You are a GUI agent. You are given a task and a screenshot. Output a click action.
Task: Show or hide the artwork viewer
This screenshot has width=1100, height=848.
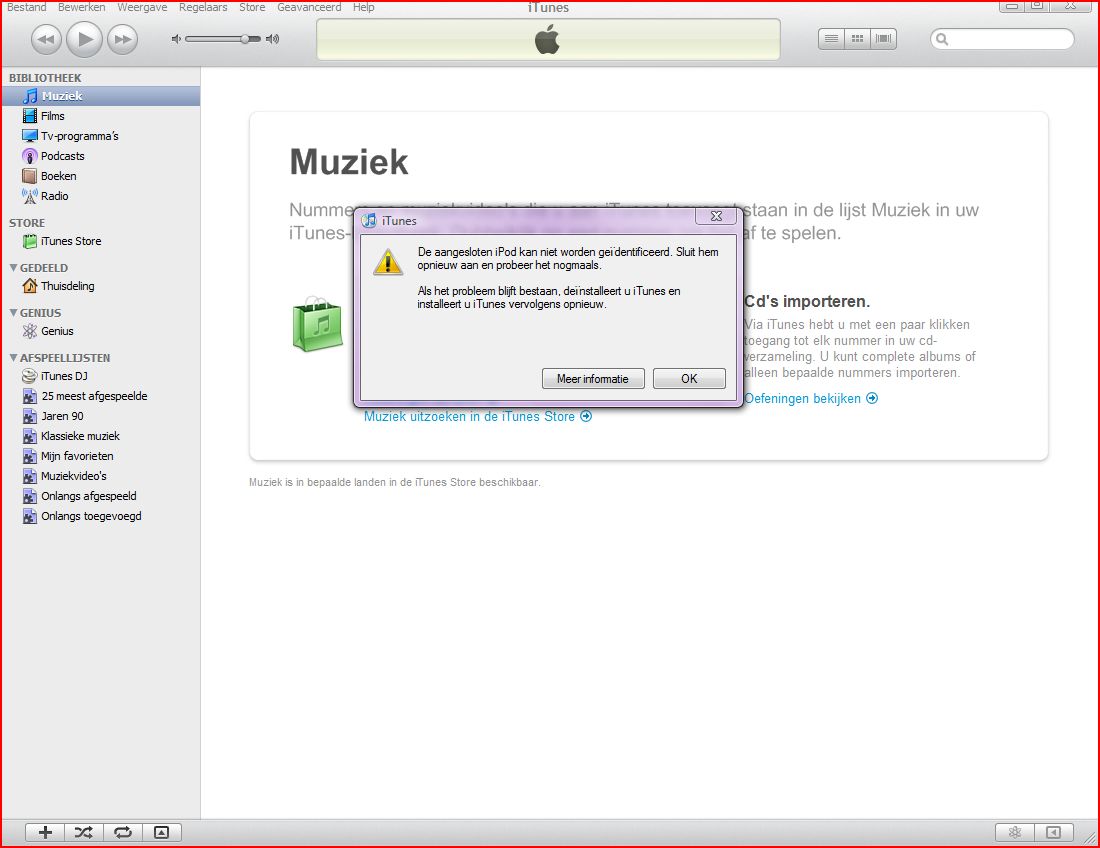click(161, 833)
